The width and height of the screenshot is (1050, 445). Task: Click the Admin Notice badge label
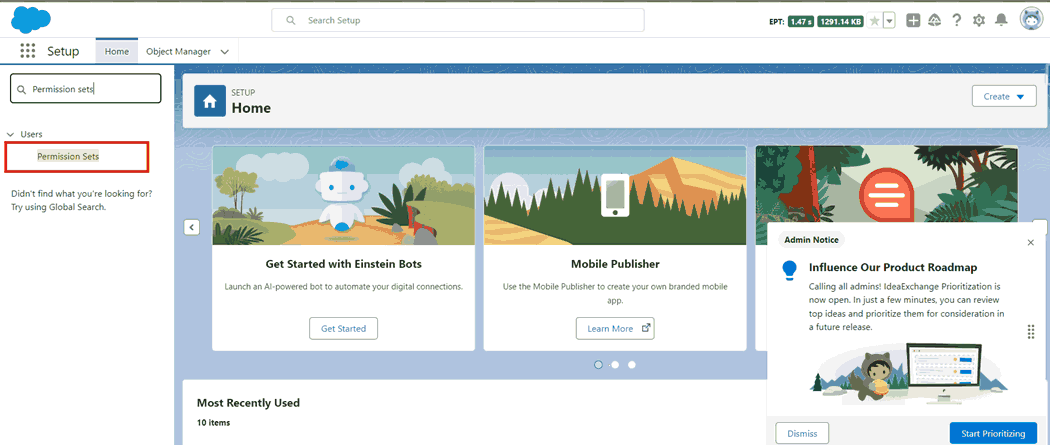coord(812,240)
